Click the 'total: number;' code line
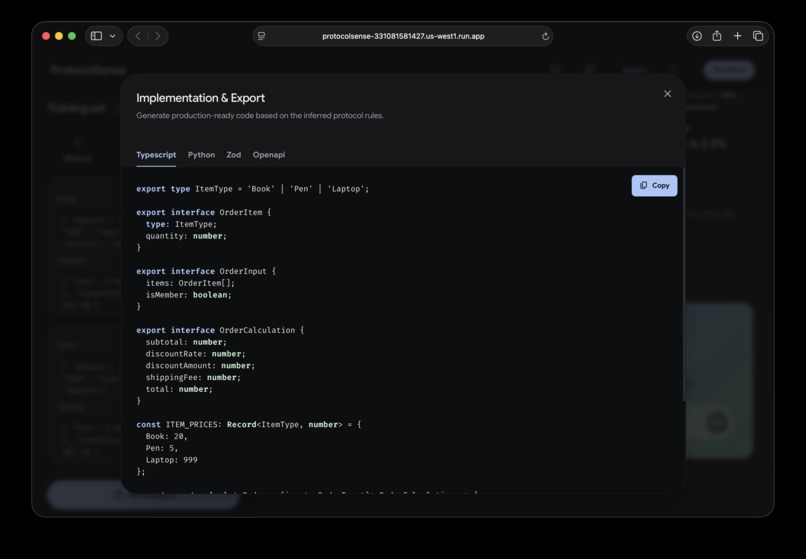This screenshot has height=559, width=806. [x=179, y=389]
